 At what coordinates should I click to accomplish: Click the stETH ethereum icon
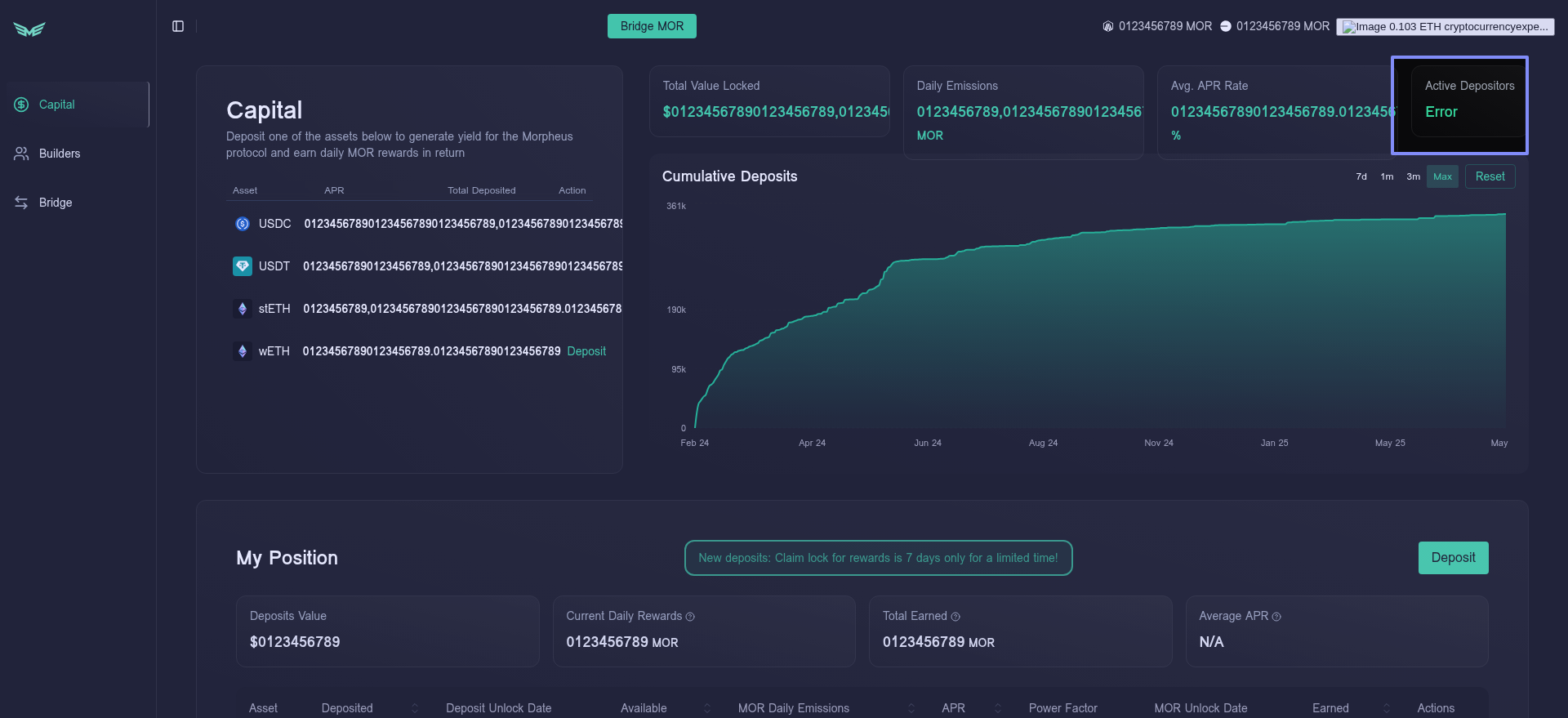[243, 309]
